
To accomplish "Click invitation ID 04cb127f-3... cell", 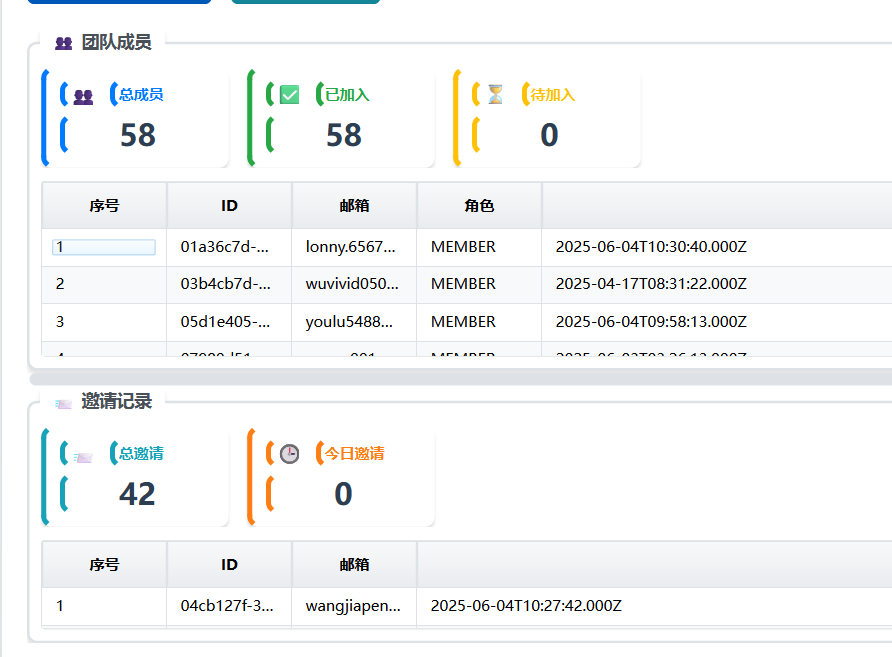I will click(x=229, y=606).
